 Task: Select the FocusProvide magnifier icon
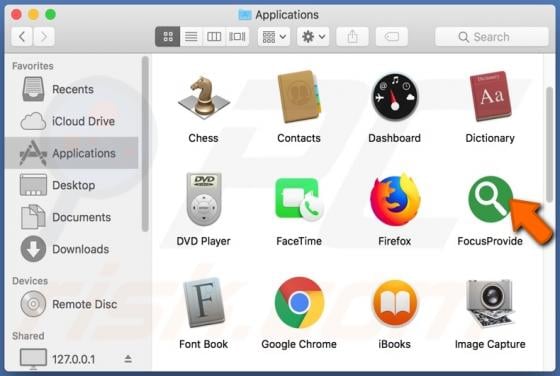click(x=490, y=199)
